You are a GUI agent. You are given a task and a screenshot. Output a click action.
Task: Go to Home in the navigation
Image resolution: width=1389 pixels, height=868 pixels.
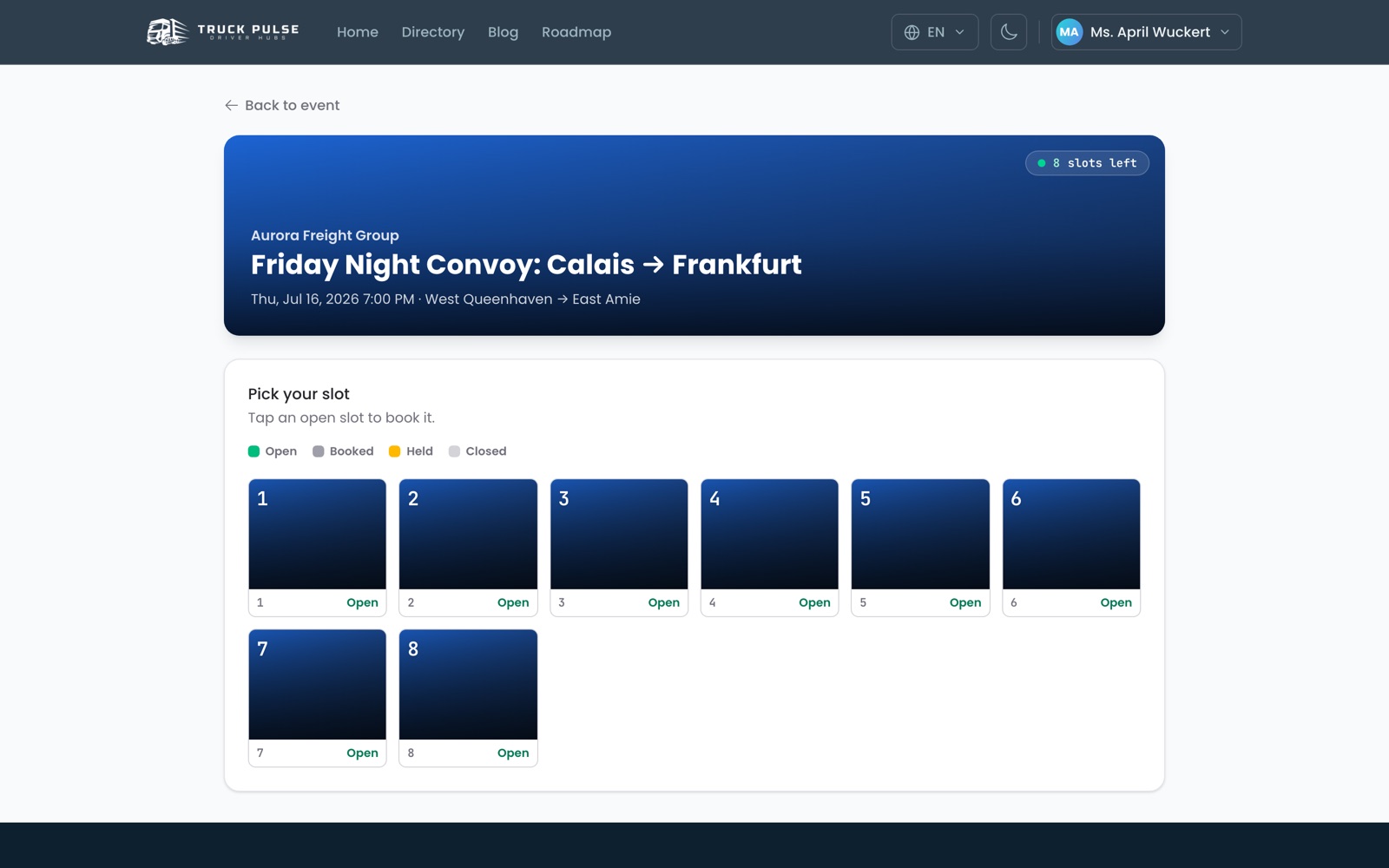358,32
